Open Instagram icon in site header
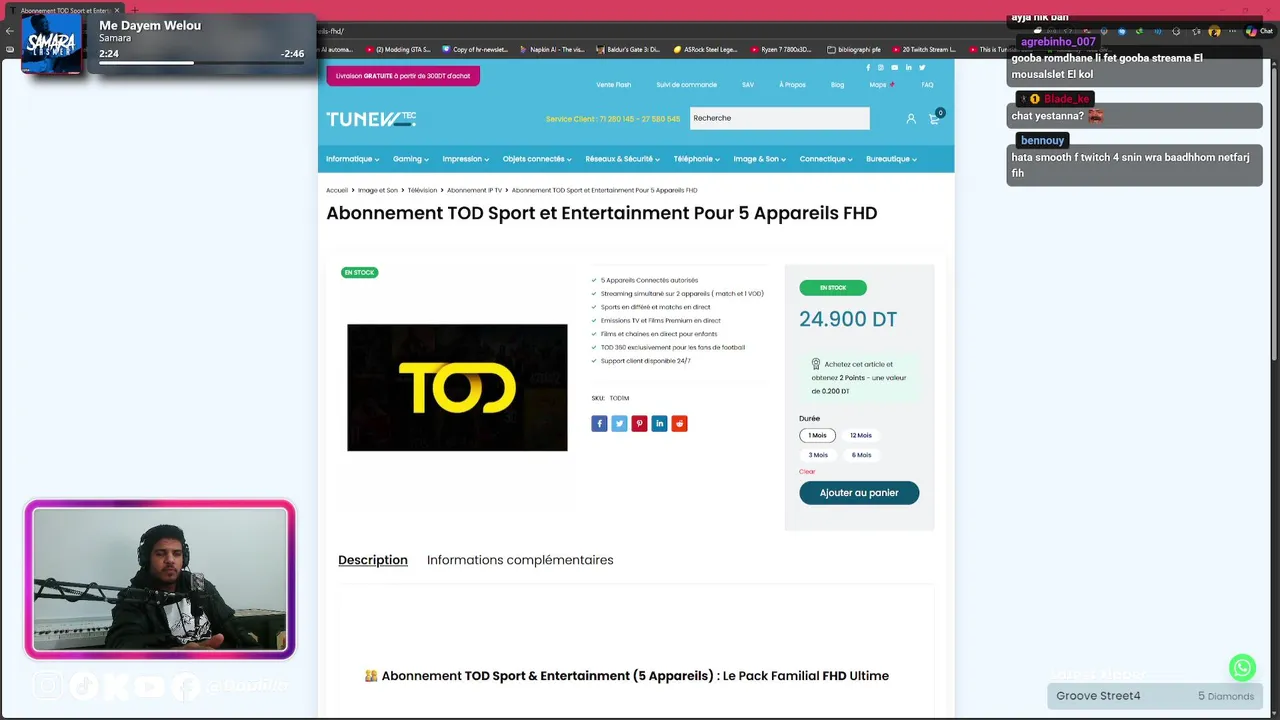Viewport: 1280px width, 720px height. [x=881, y=68]
